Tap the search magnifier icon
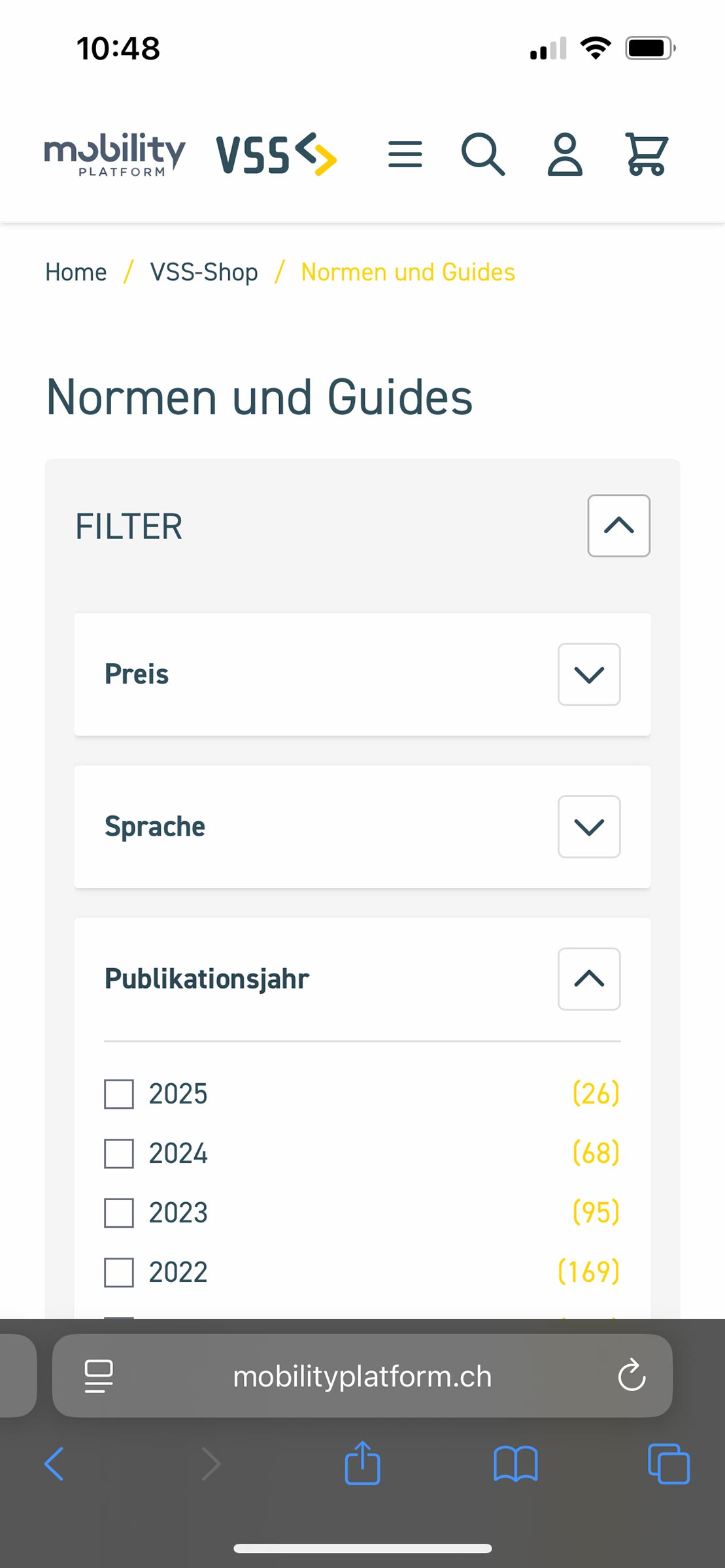Image resolution: width=725 pixels, height=1568 pixels. [483, 154]
